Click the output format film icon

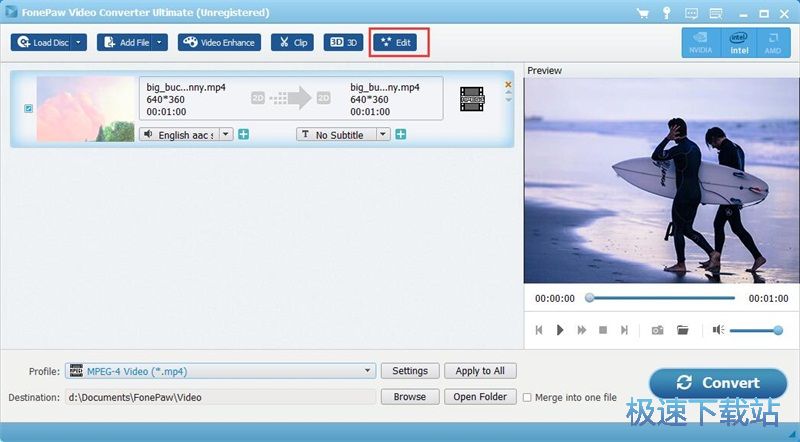(471, 97)
